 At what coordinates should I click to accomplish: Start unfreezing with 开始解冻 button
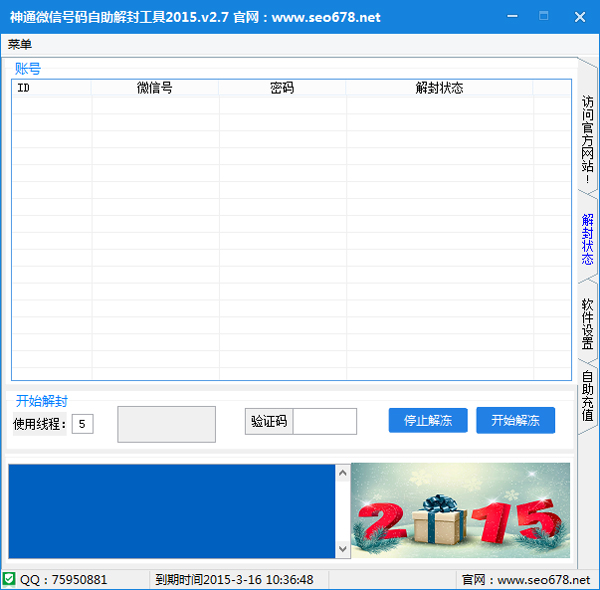point(515,421)
